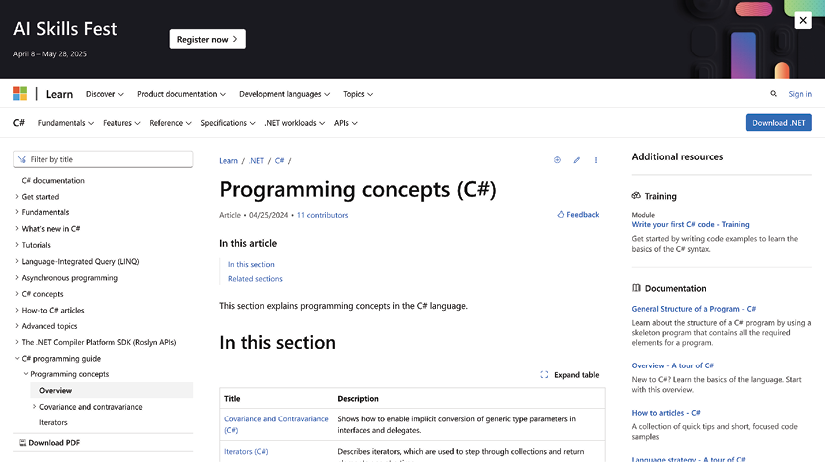Click the Learn breadcrumb link

pyautogui.click(x=228, y=160)
